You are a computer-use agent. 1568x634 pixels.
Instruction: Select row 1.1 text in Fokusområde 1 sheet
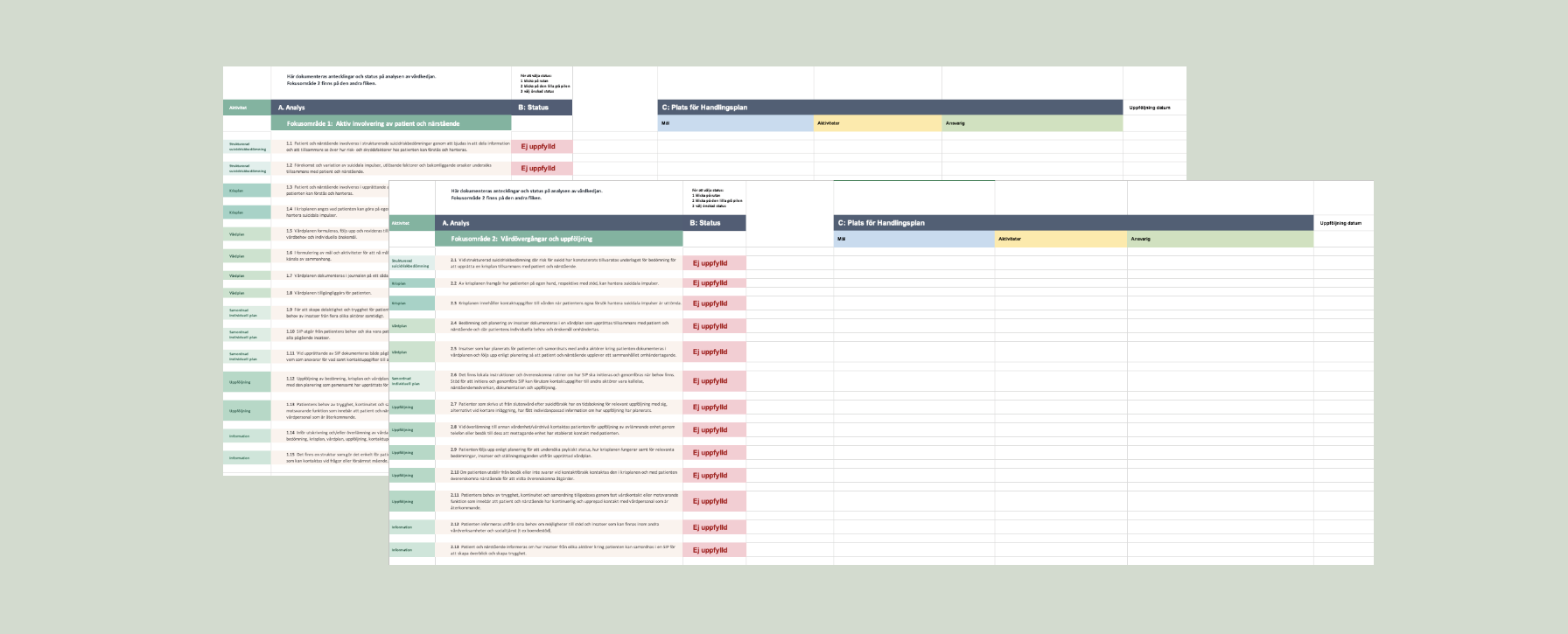tap(398, 146)
